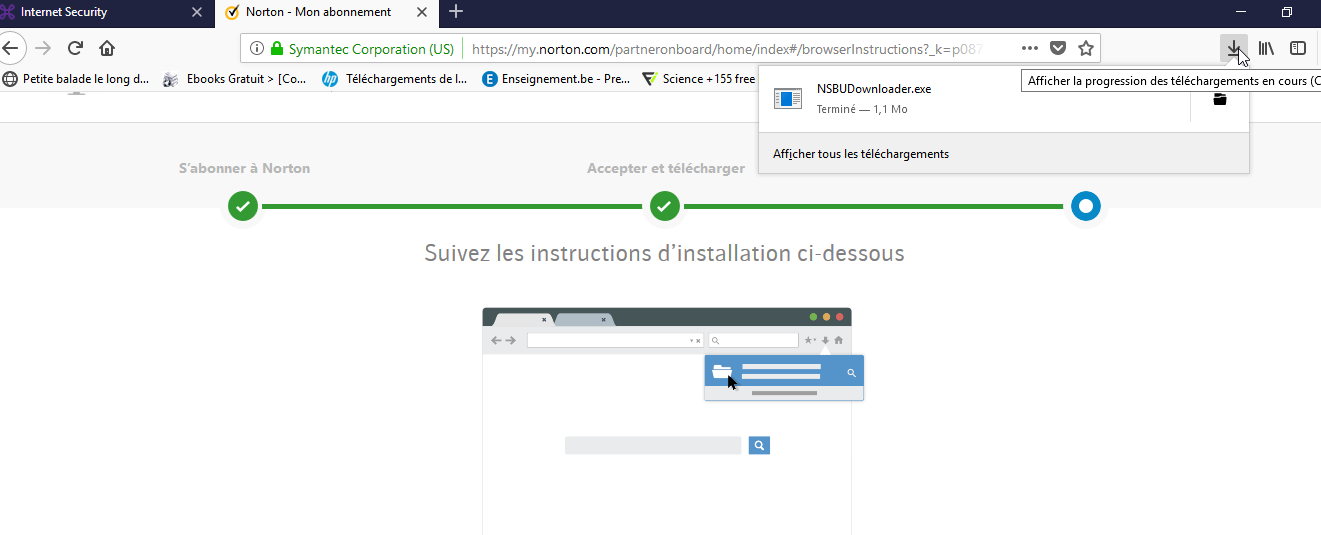The width and height of the screenshot is (1321, 535).
Task: Close the Norton - Mon abonnement tab
Action: point(424,12)
